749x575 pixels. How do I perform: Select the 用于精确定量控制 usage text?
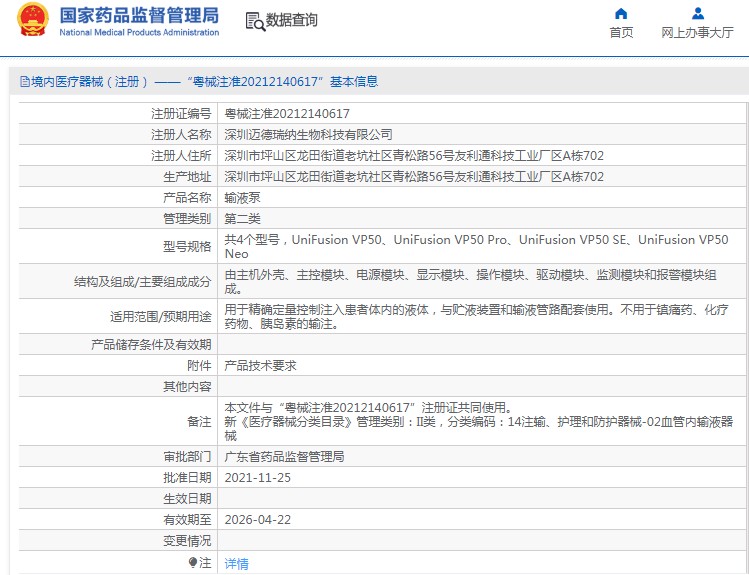click(476, 317)
